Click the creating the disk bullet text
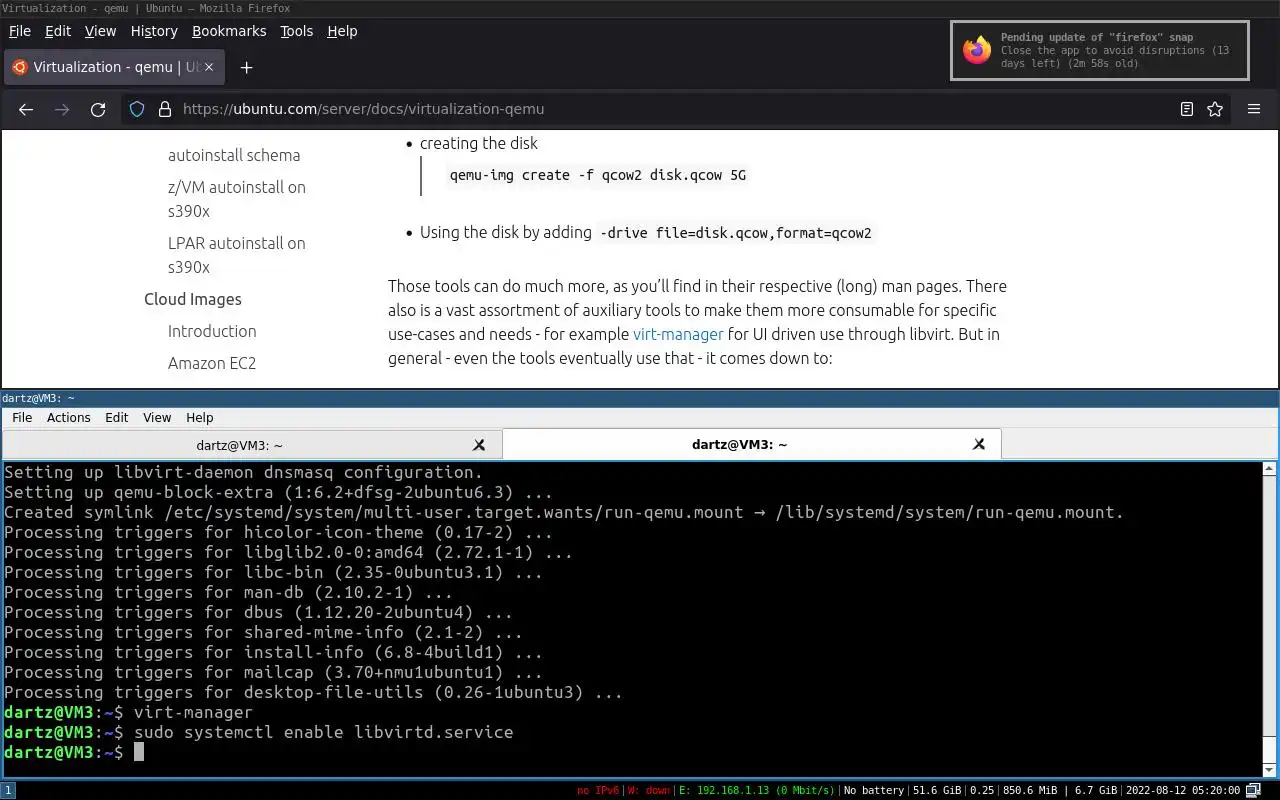The image size is (1280, 800). (479, 143)
